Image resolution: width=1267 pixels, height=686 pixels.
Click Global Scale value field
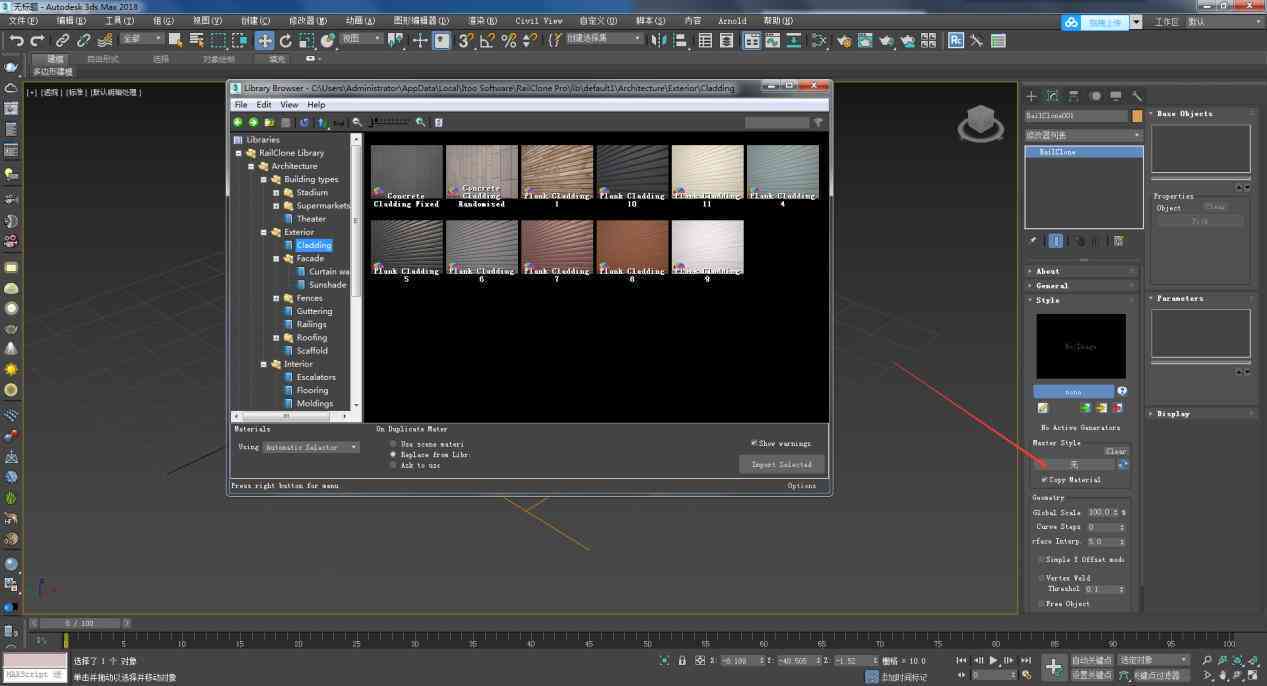(x=1102, y=512)
